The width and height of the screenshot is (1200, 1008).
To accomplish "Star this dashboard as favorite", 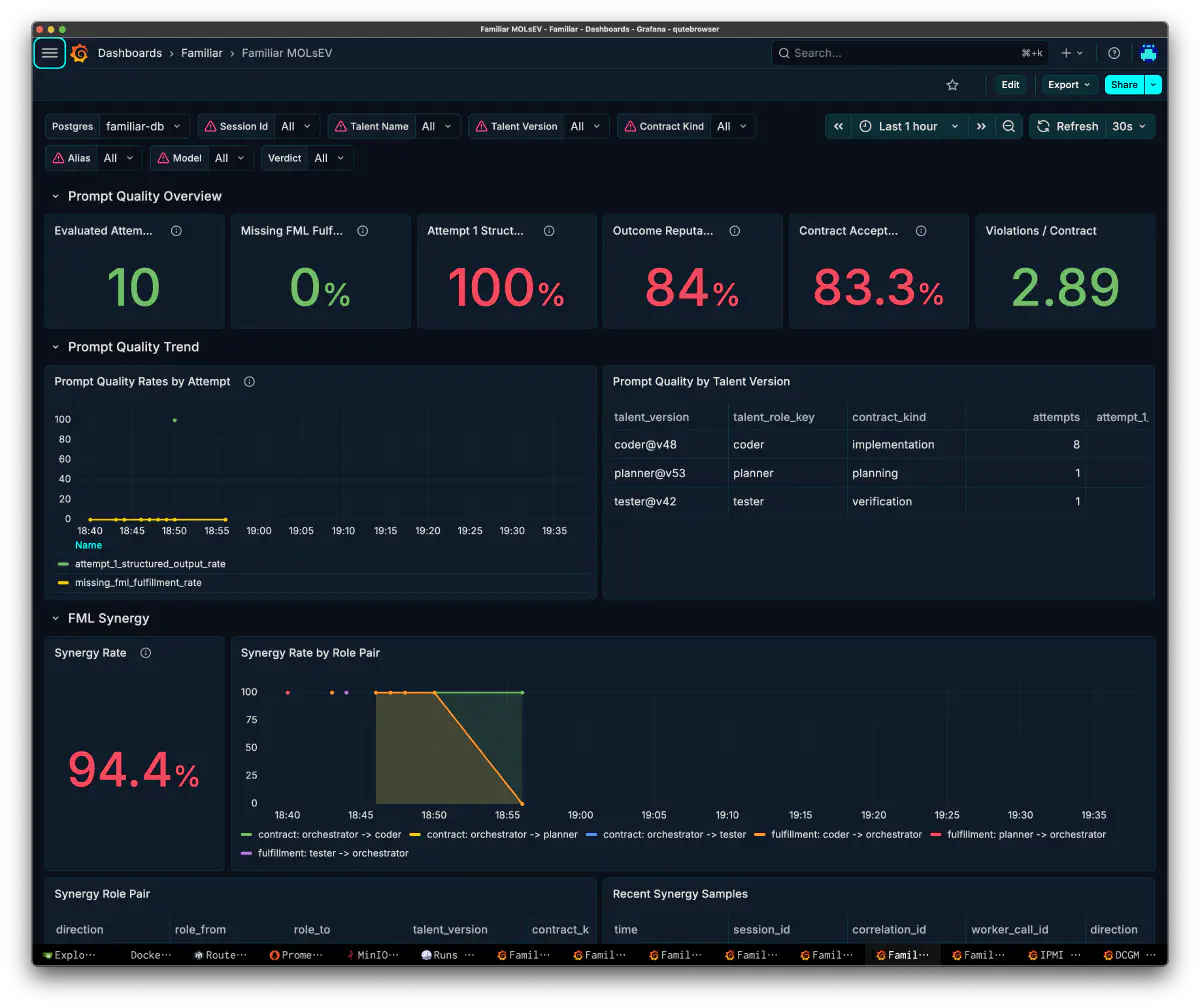I will tap(952, 85).
